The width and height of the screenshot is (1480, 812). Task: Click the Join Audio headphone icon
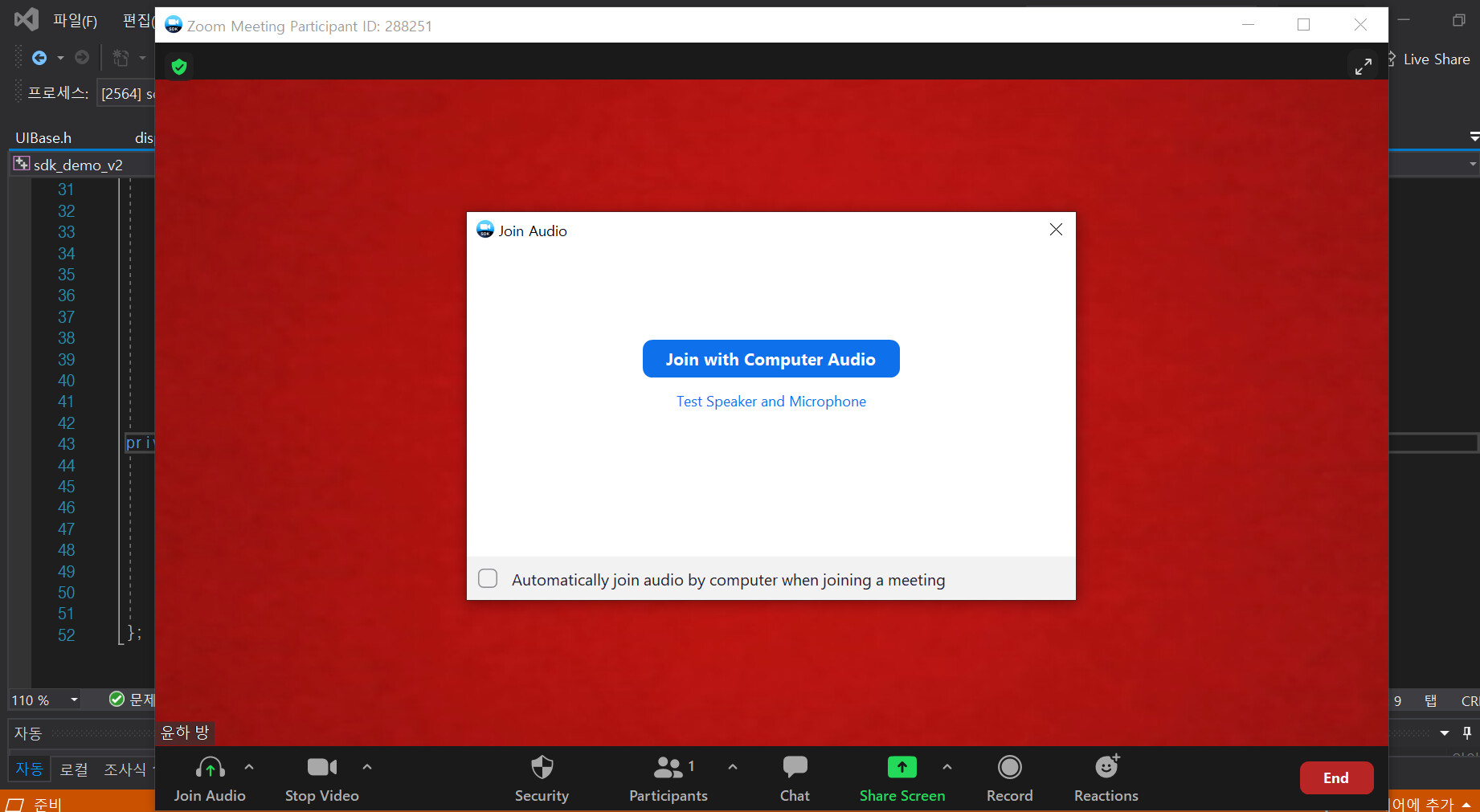point(211,767)
